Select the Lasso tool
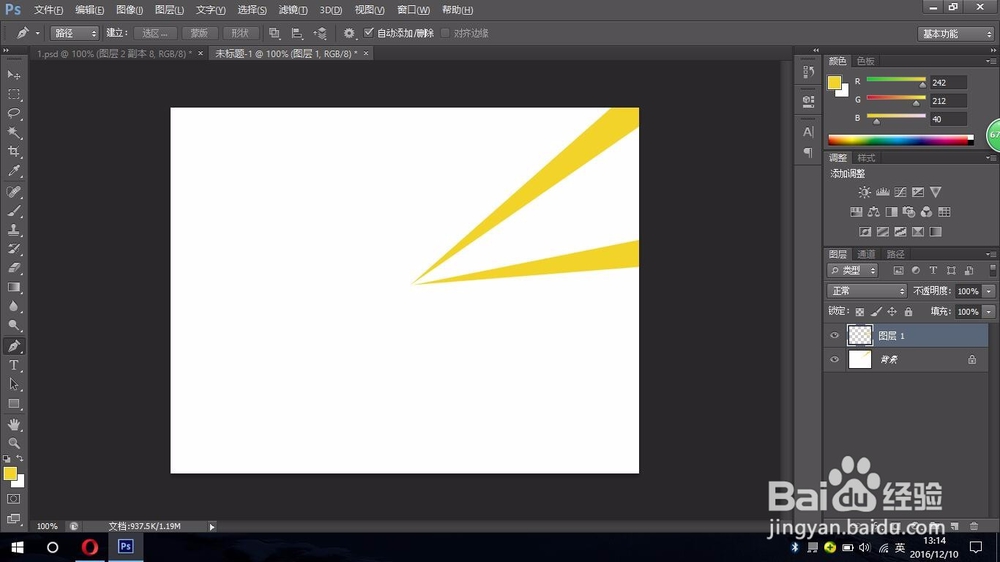 14,114
